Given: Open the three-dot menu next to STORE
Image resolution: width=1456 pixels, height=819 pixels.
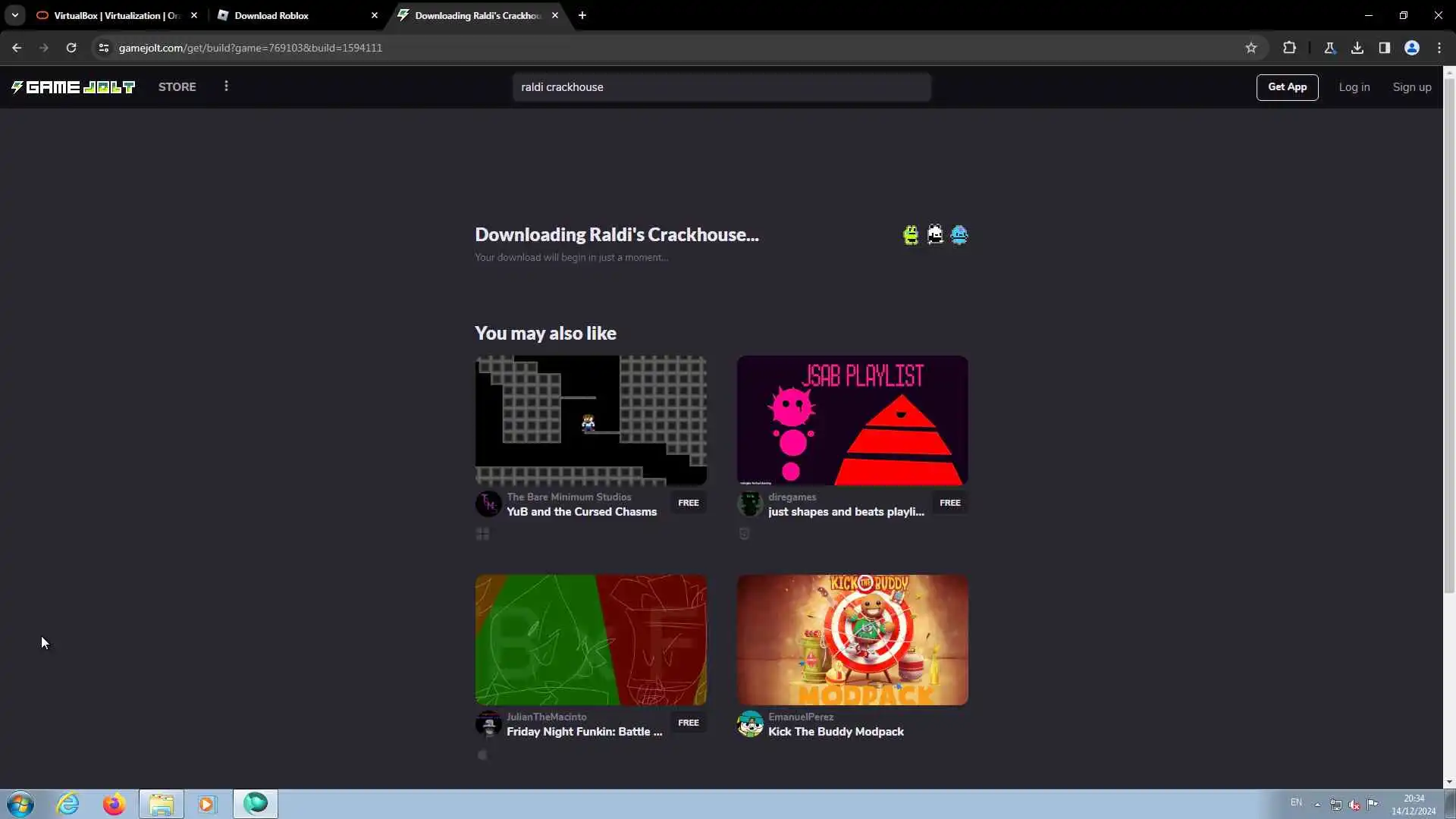Looking at the screenshot, I should (226, 86).
